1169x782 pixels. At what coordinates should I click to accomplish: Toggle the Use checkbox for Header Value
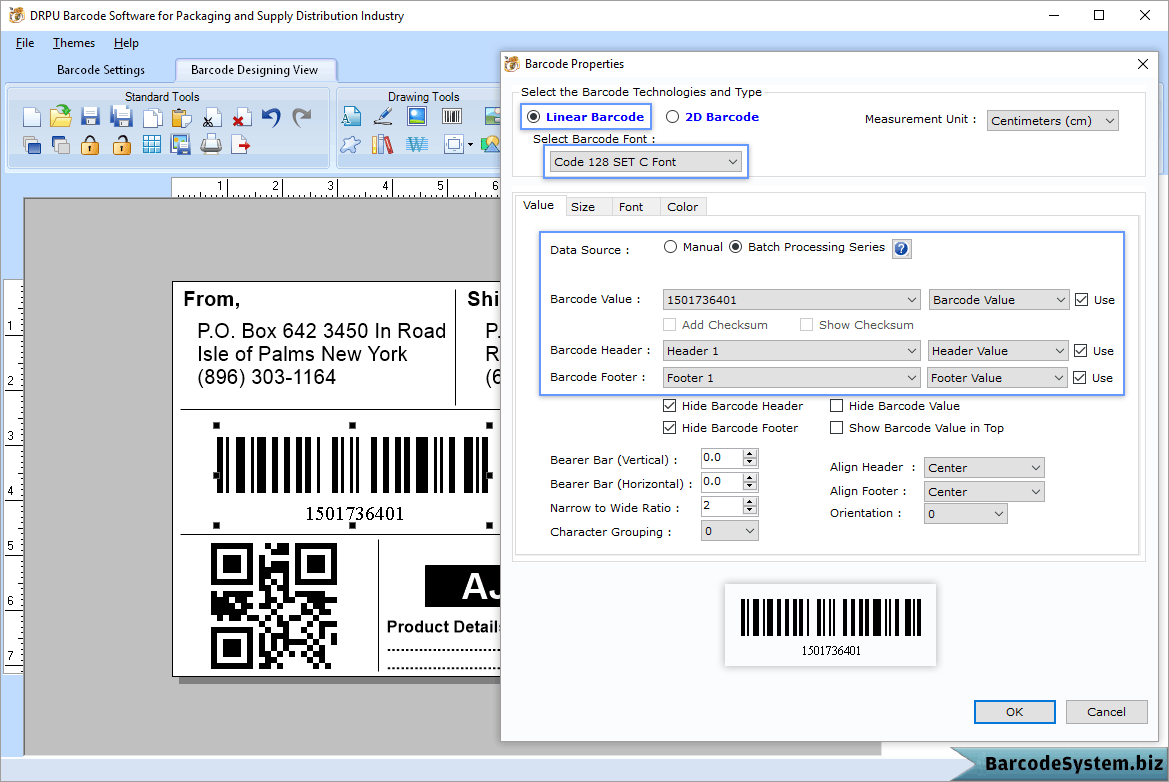pyautogui.click(x=1080, y=350)
